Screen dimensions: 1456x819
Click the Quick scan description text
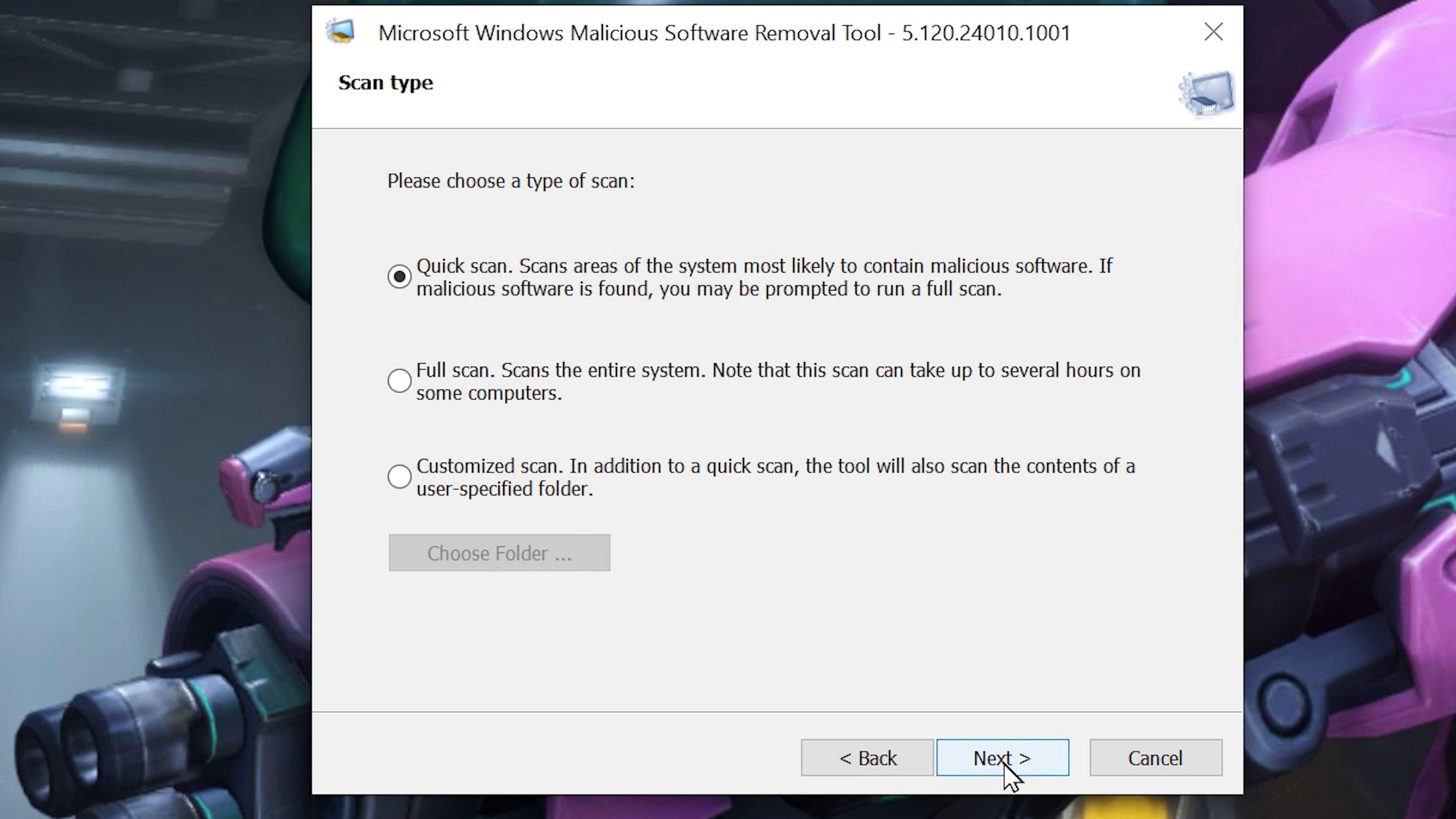click(764, 278)
